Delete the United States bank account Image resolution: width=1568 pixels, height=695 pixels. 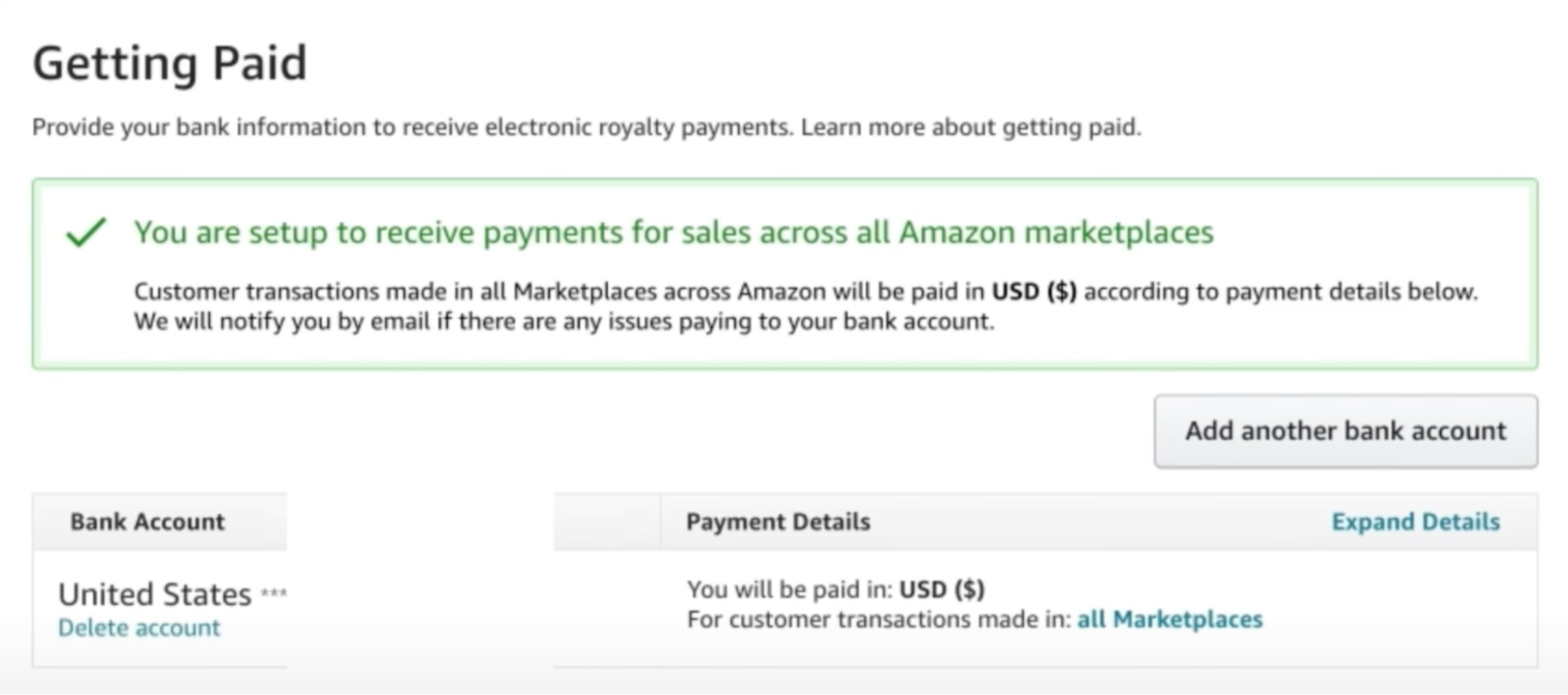tap(139, 628)
